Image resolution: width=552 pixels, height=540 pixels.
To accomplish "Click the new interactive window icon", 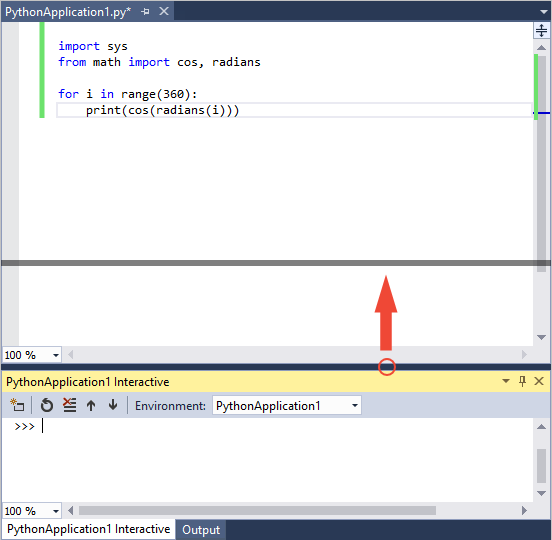I will tap(17, 405).
